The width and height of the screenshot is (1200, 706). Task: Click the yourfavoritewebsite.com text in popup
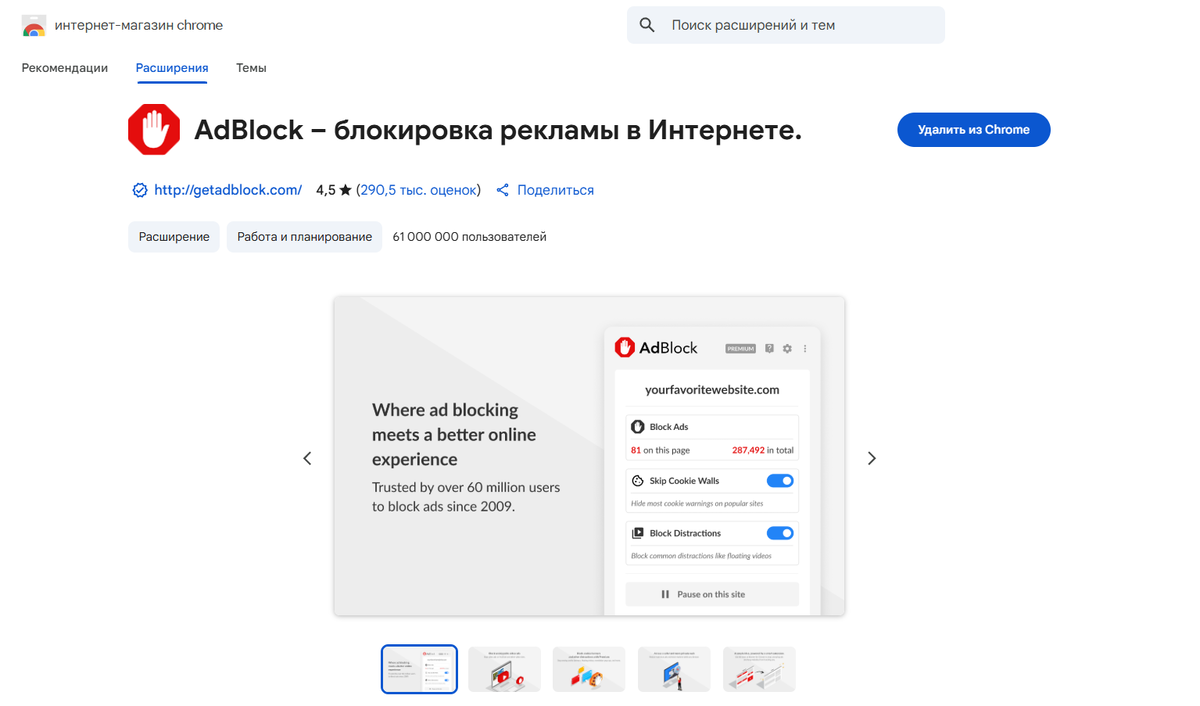(712, 390)
